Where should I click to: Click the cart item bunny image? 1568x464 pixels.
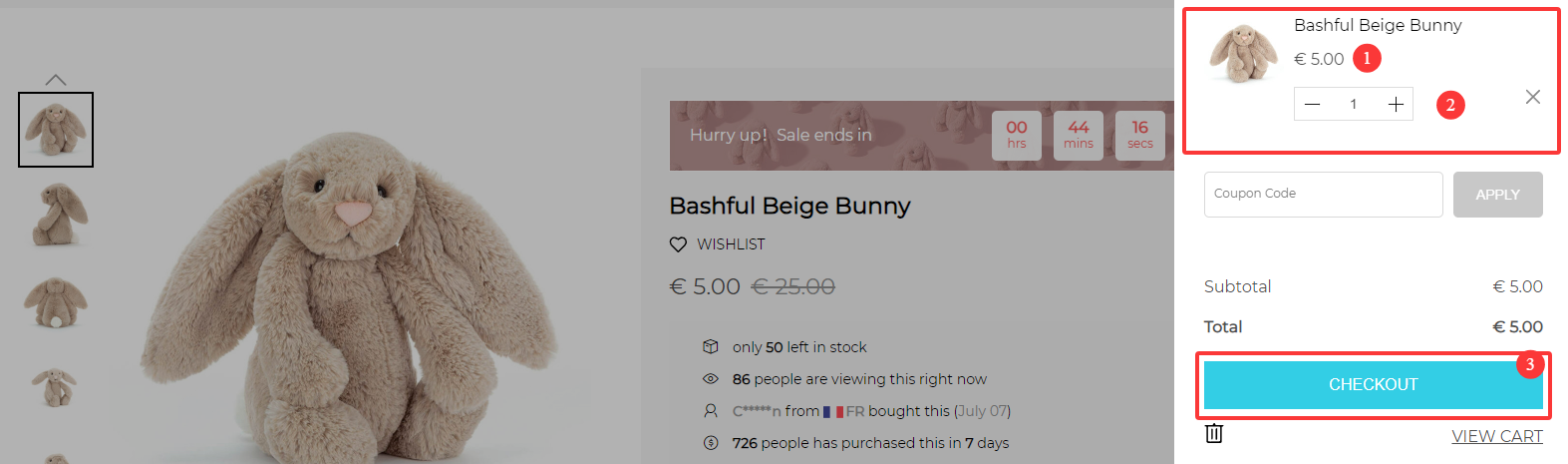[1242, 54]
